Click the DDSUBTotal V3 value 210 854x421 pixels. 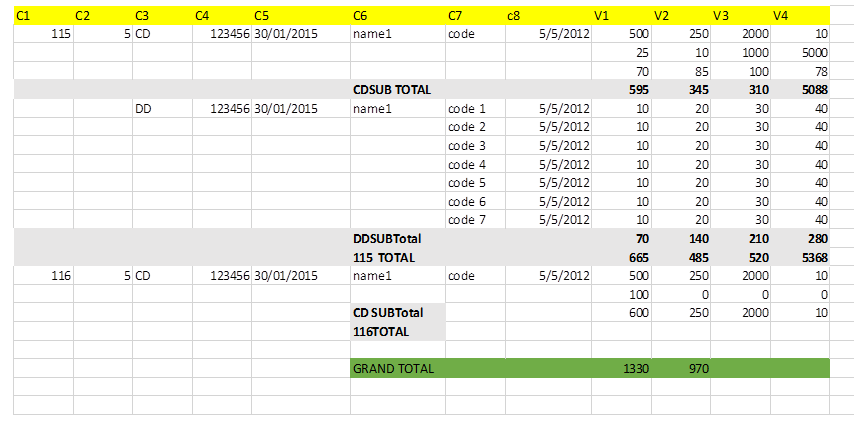[741, 239]
